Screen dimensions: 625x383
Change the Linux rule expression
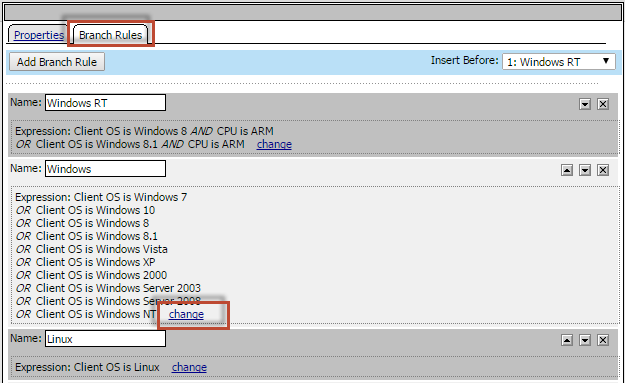click(189, 367)
